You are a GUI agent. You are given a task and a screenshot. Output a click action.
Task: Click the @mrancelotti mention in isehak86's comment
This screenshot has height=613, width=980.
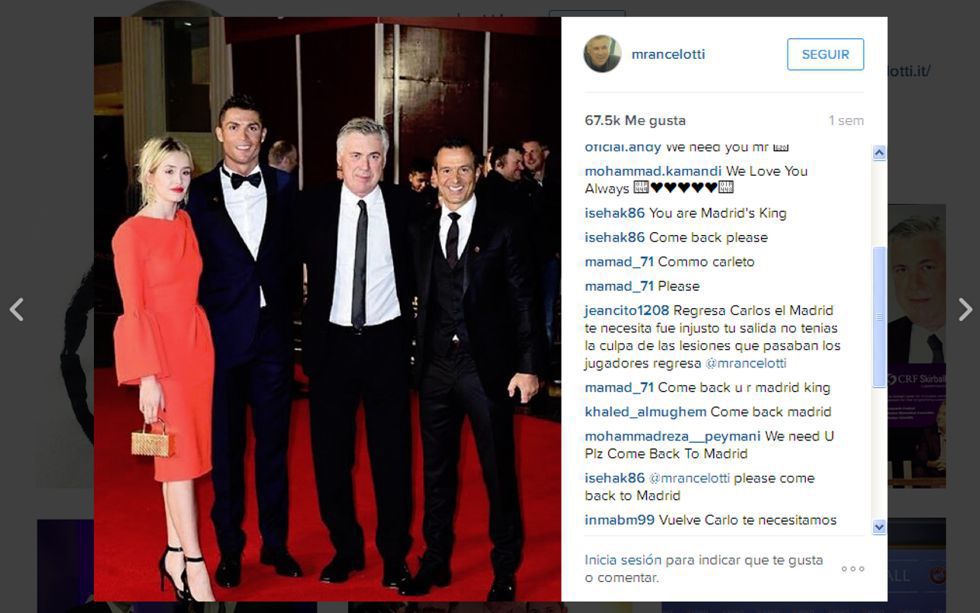point(689,478)
